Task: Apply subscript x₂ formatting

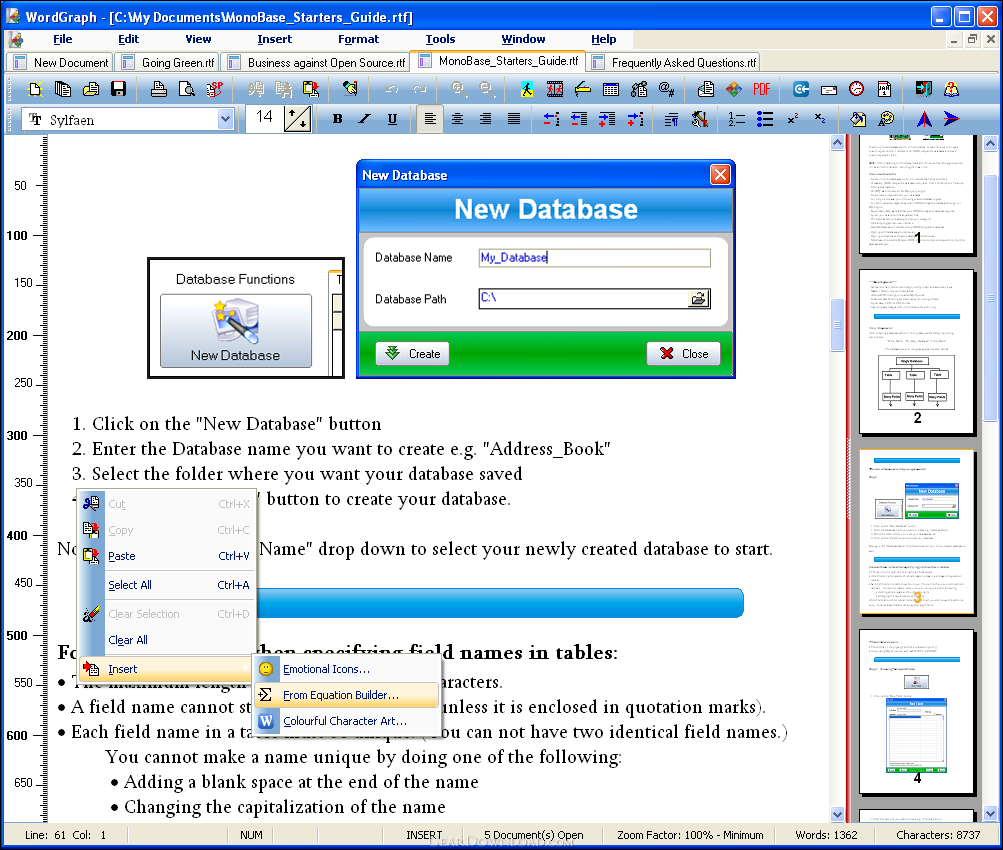Action: tap(820, 119)
